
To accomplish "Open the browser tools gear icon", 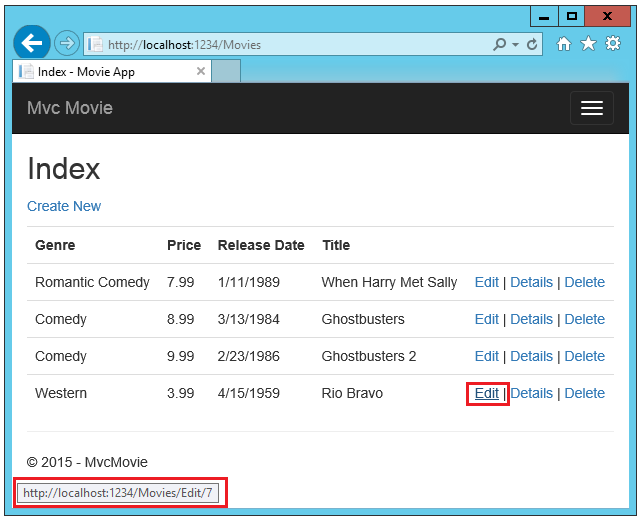I will [x=613, y=43].
